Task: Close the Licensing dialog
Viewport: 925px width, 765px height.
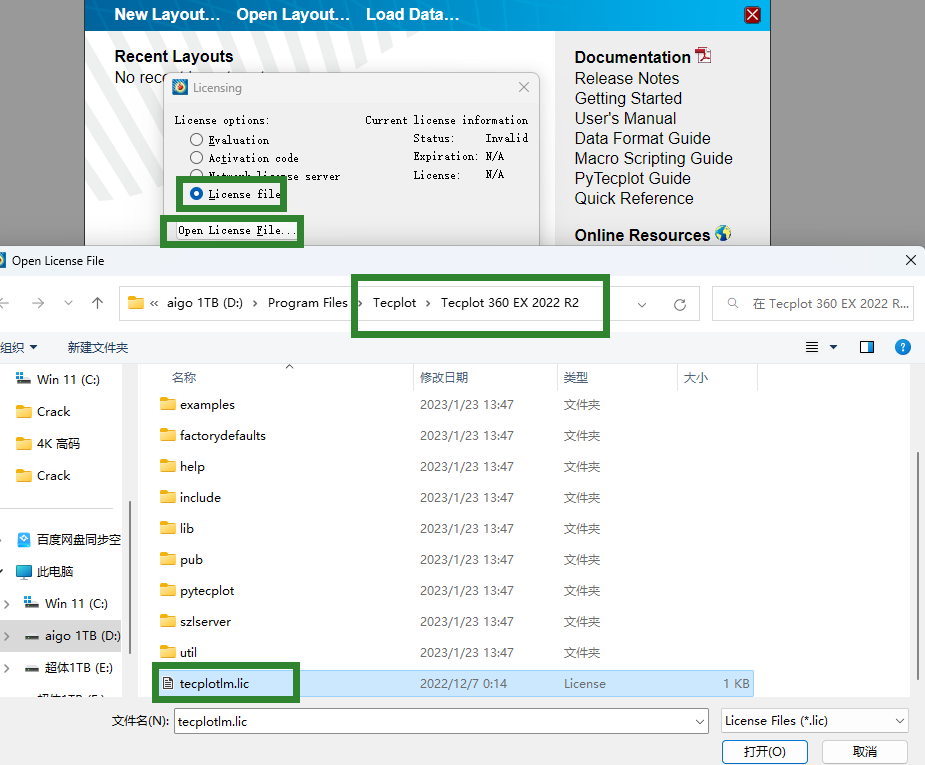Action: (x=524, y=87)
